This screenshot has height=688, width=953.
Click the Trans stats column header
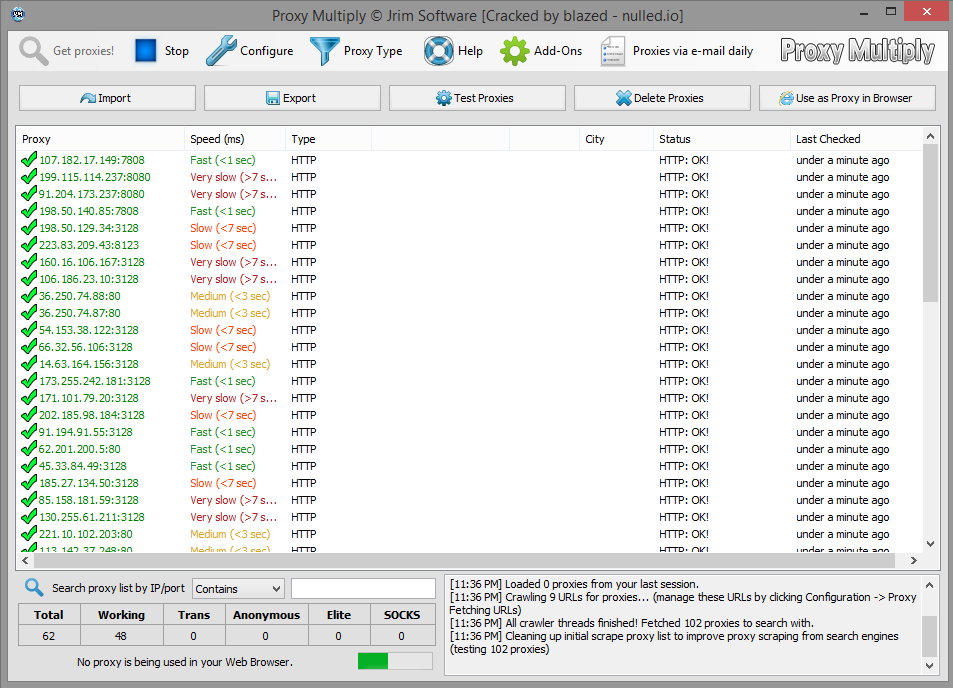click(x=194, y=615)
